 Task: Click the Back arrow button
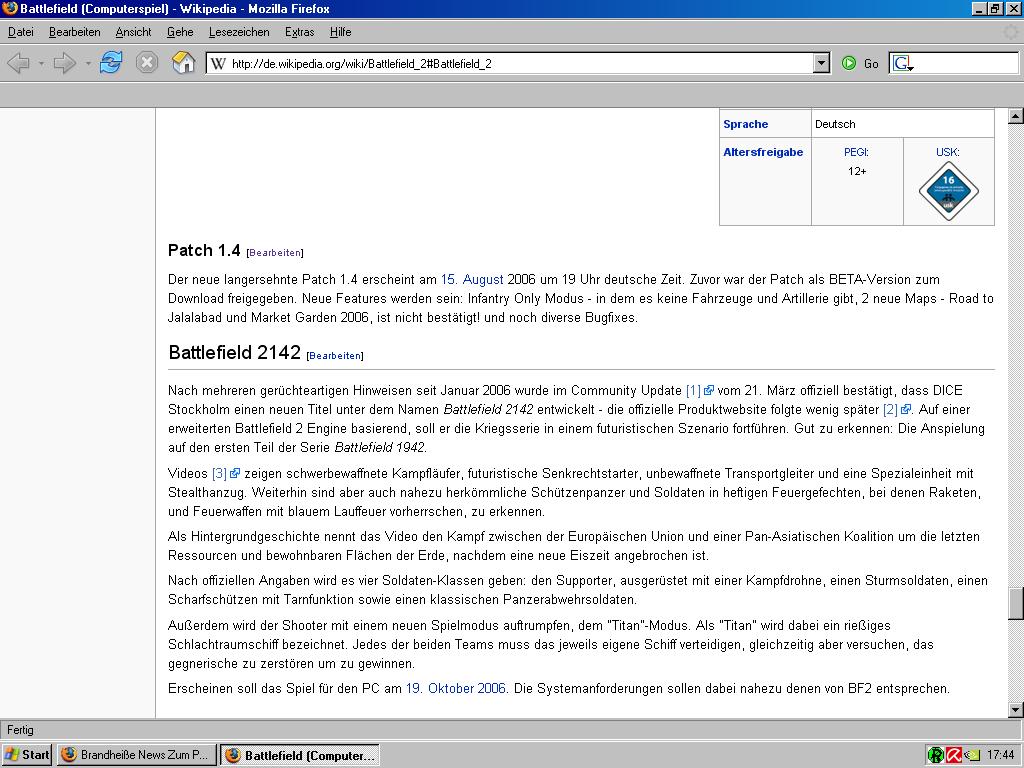click(x=18, y=63)
